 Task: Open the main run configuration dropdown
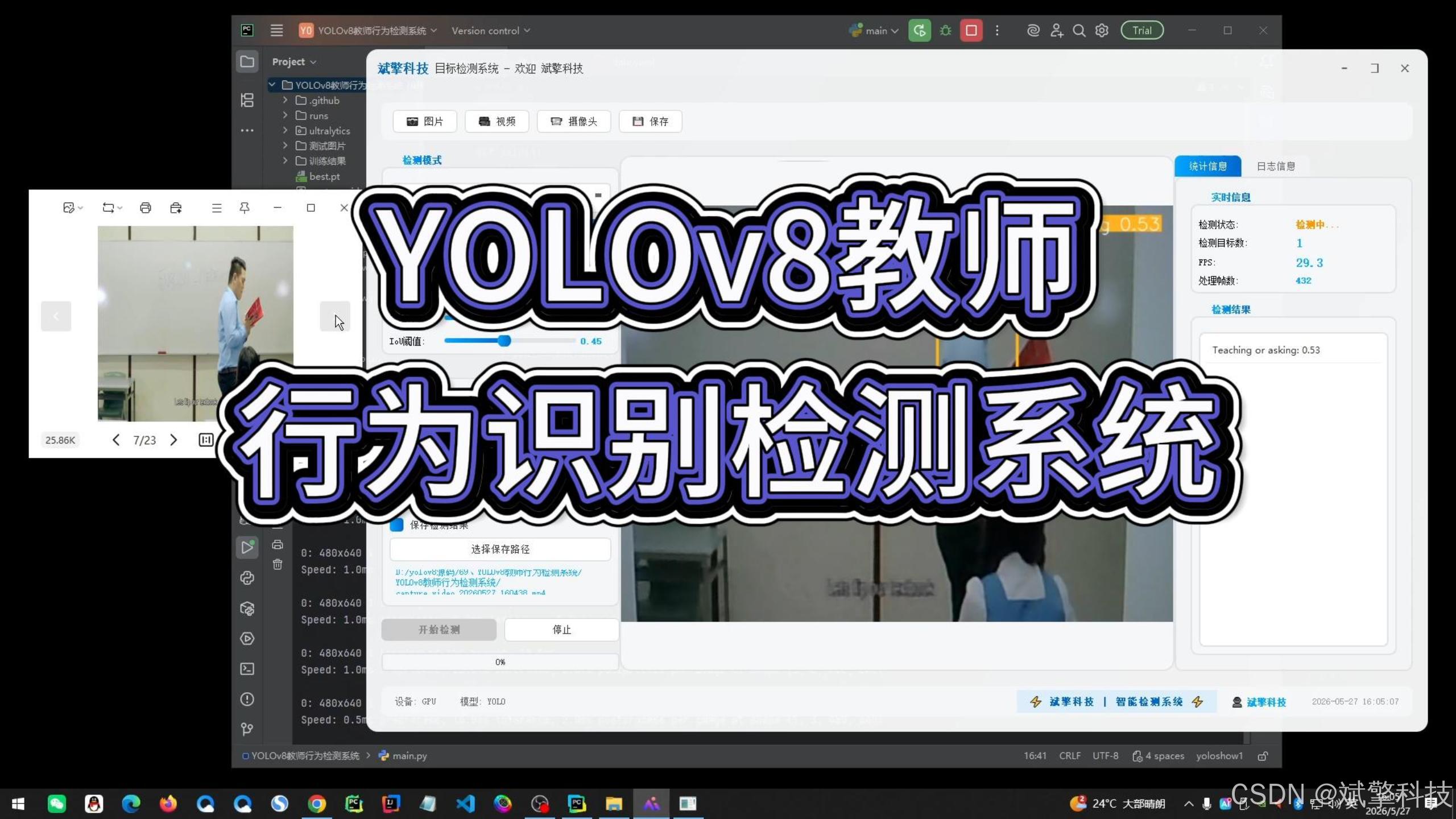[x=874, y=31]
